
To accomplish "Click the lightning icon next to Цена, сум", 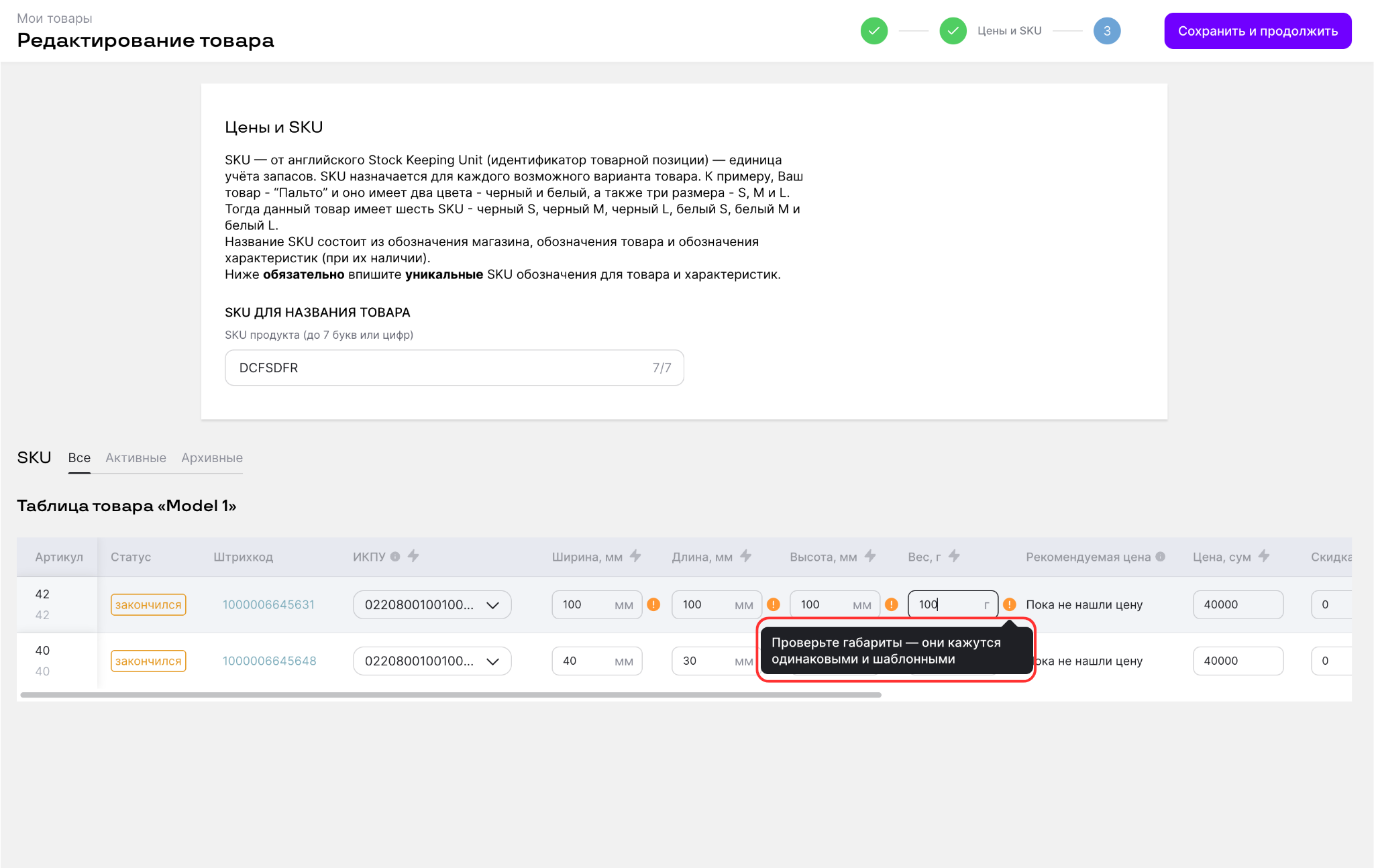I will coord(1264,556).
